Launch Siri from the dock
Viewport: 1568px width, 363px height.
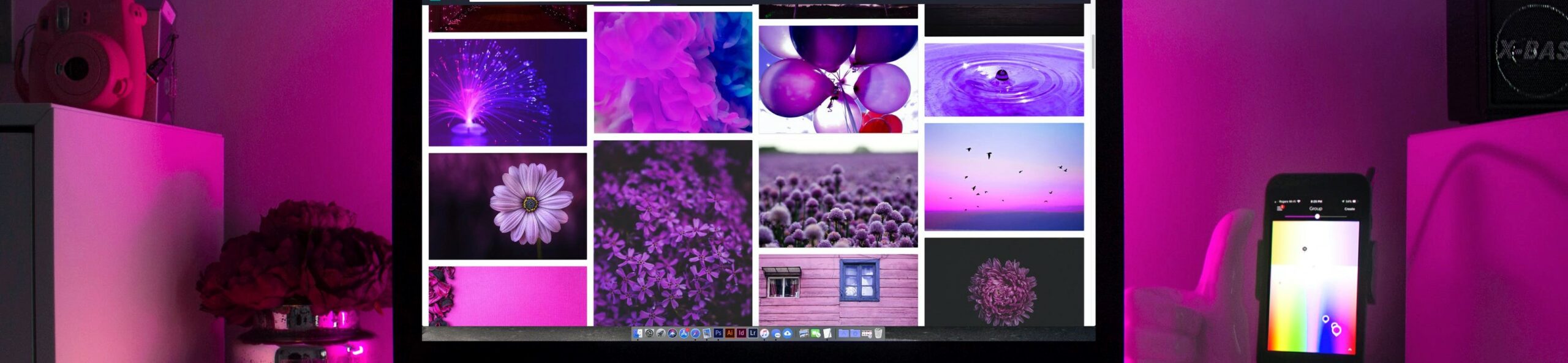click(672, 334)
